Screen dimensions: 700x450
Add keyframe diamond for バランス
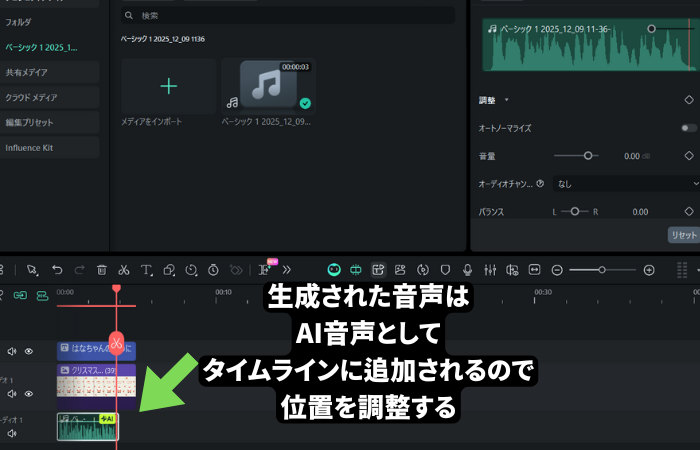click(689, 212)
